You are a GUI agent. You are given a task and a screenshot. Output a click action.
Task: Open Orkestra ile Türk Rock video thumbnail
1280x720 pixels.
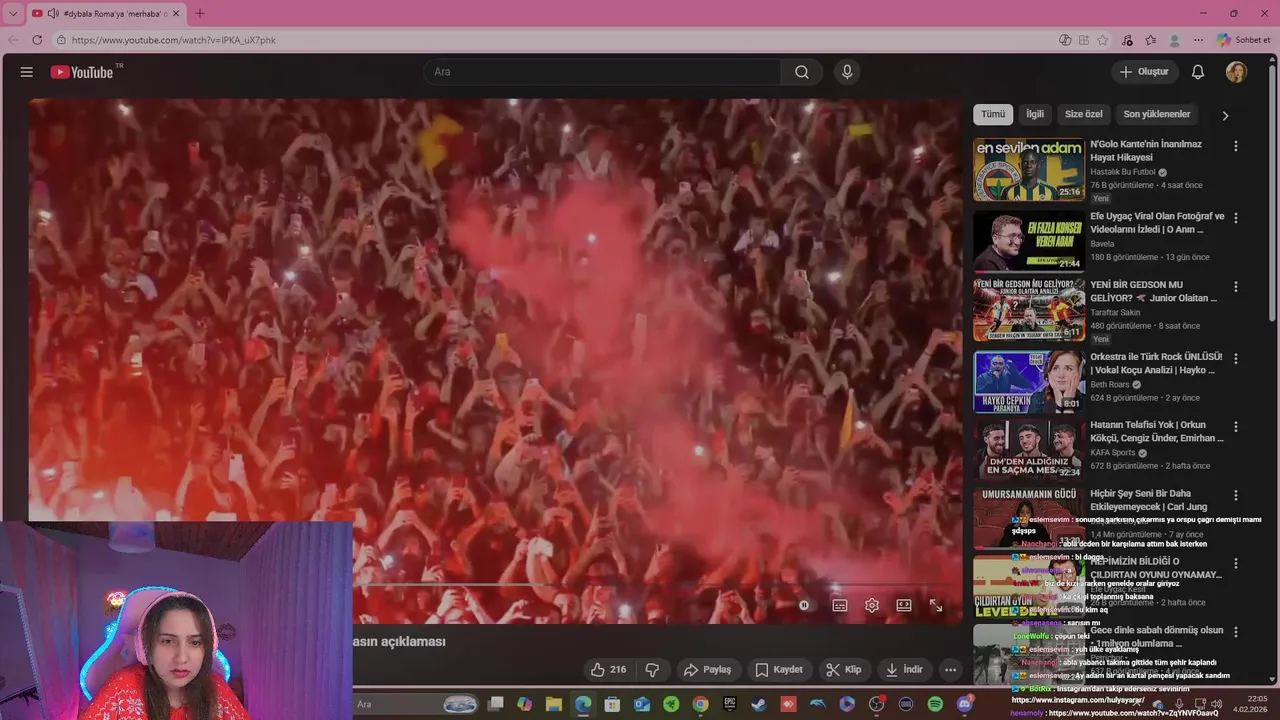point(1029,381)
